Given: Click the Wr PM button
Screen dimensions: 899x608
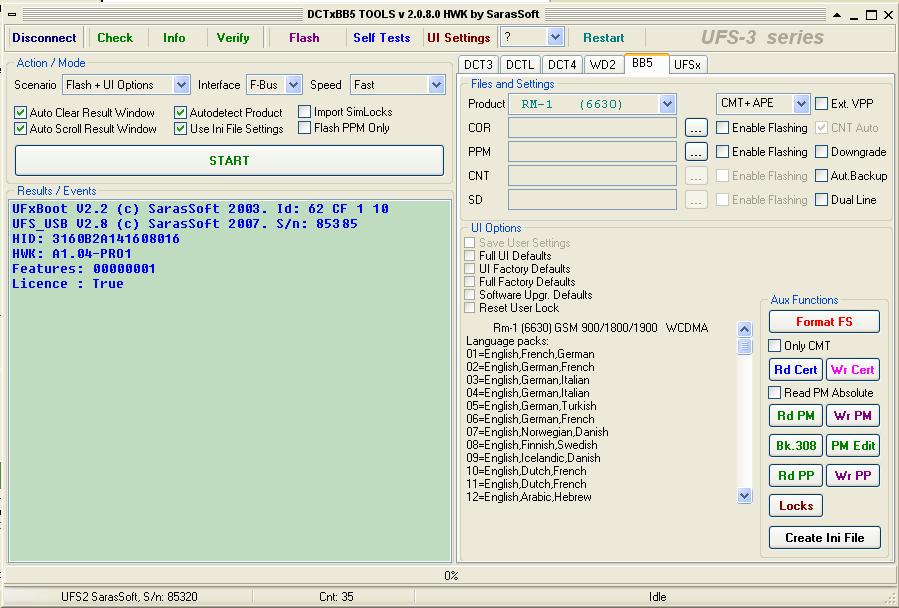Looking at the screenshot, I should [853, 416].
